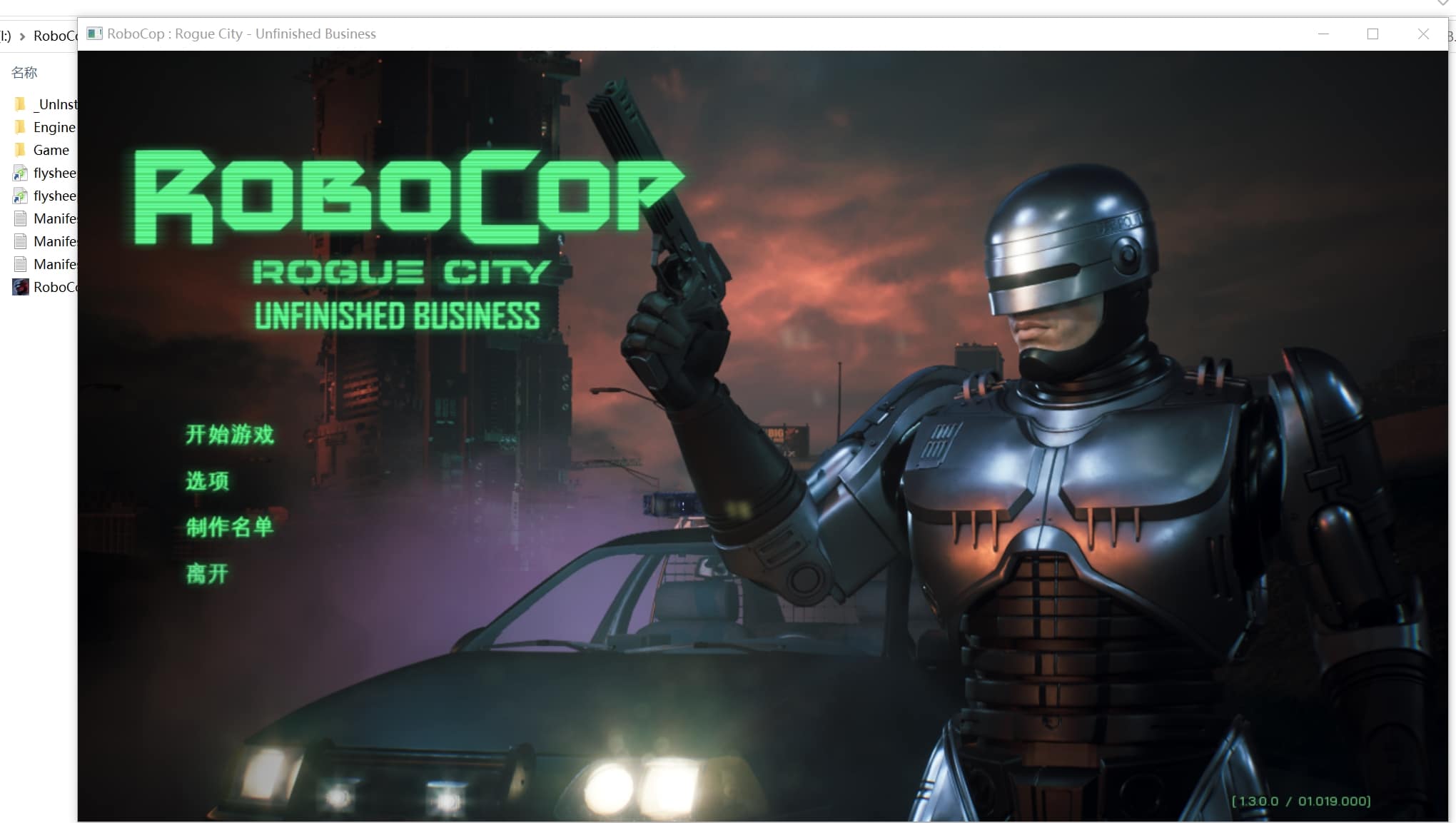Start the game with 开始游戏
Image resolution: width=1456 pixels, height=823 pixels.
[x=229, y=434]
